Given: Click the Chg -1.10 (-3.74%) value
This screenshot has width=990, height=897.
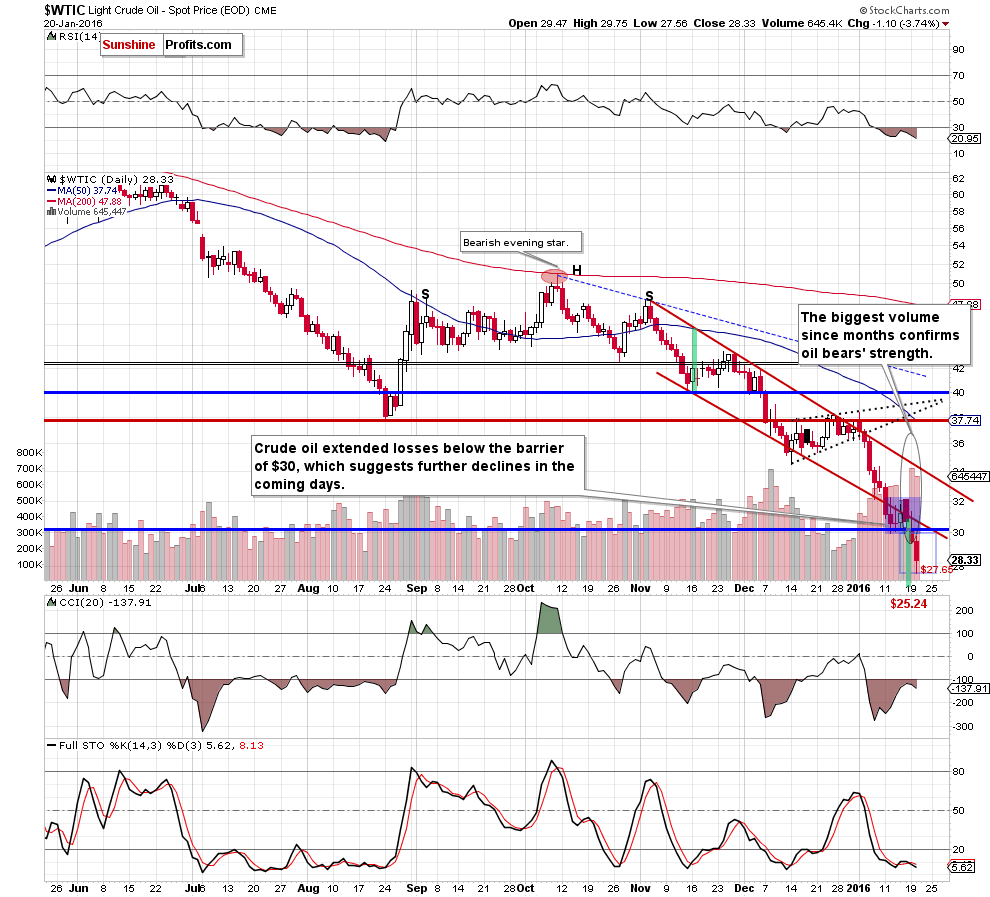Looking at the screenshot, I should pyautogui.click(x=893, y=23).
